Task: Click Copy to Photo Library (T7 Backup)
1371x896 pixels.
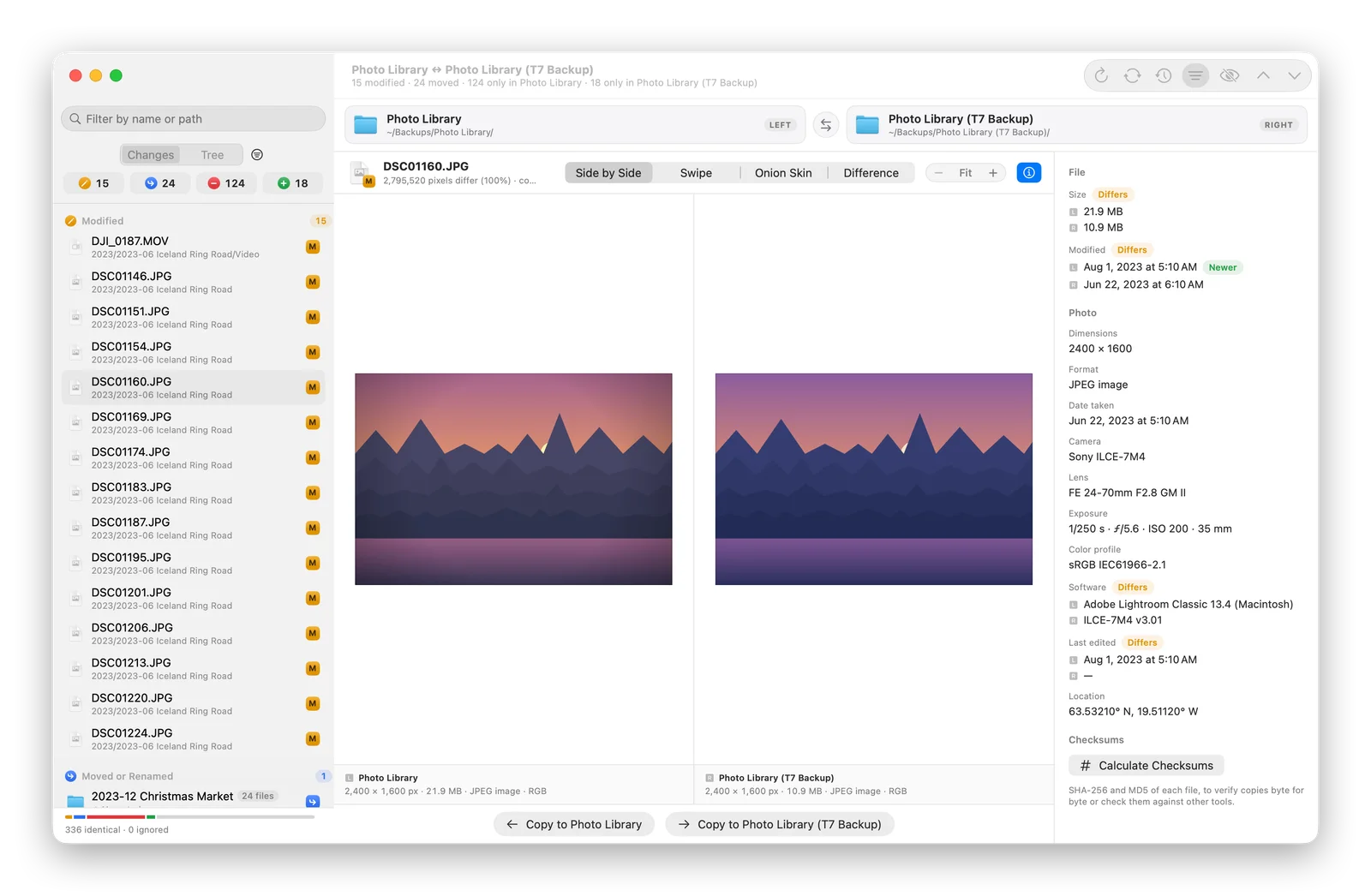Action: pos(780,824)
